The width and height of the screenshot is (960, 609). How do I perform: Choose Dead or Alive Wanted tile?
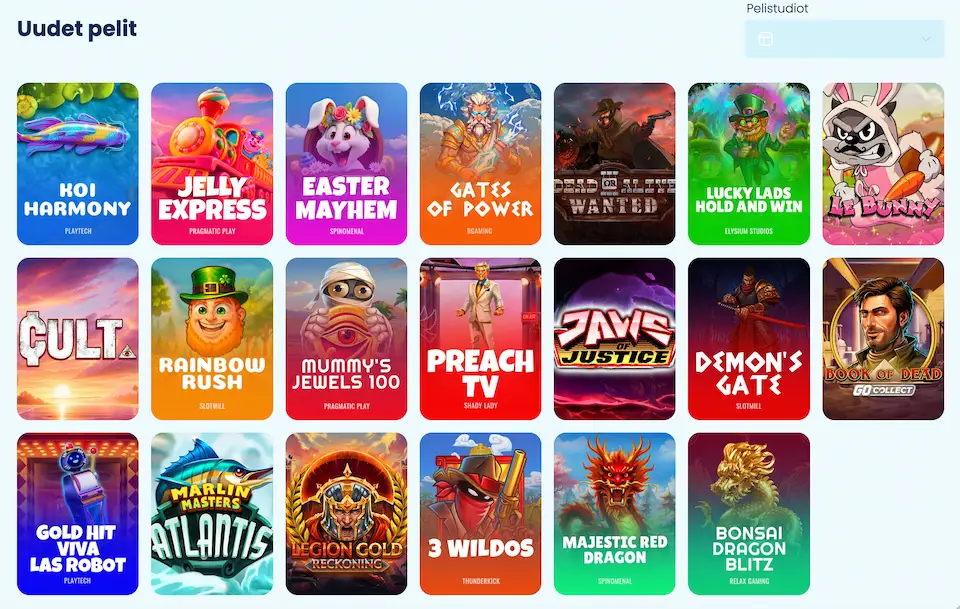[615, 164]
